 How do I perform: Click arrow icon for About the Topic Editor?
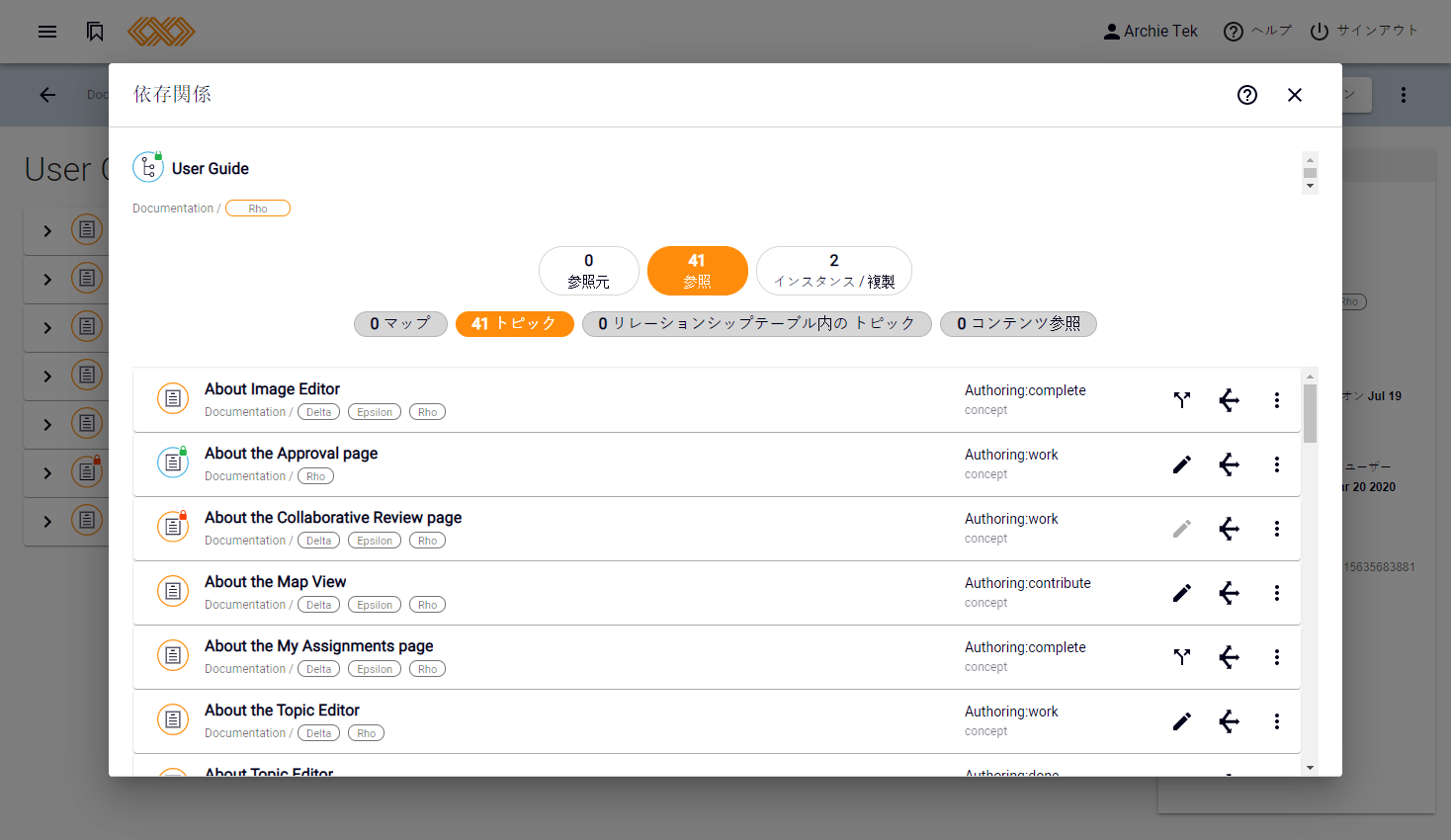(1230, 721)
